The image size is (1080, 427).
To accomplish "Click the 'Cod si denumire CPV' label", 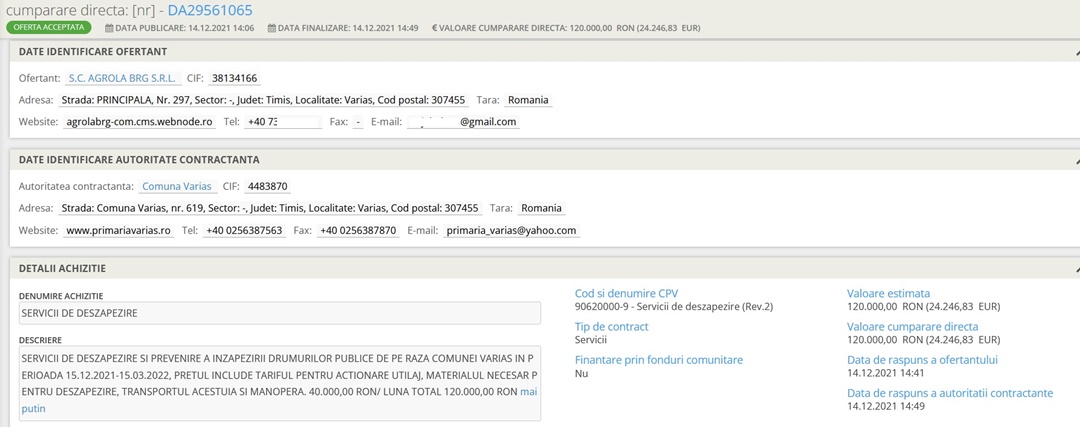I will click(626, 293).
